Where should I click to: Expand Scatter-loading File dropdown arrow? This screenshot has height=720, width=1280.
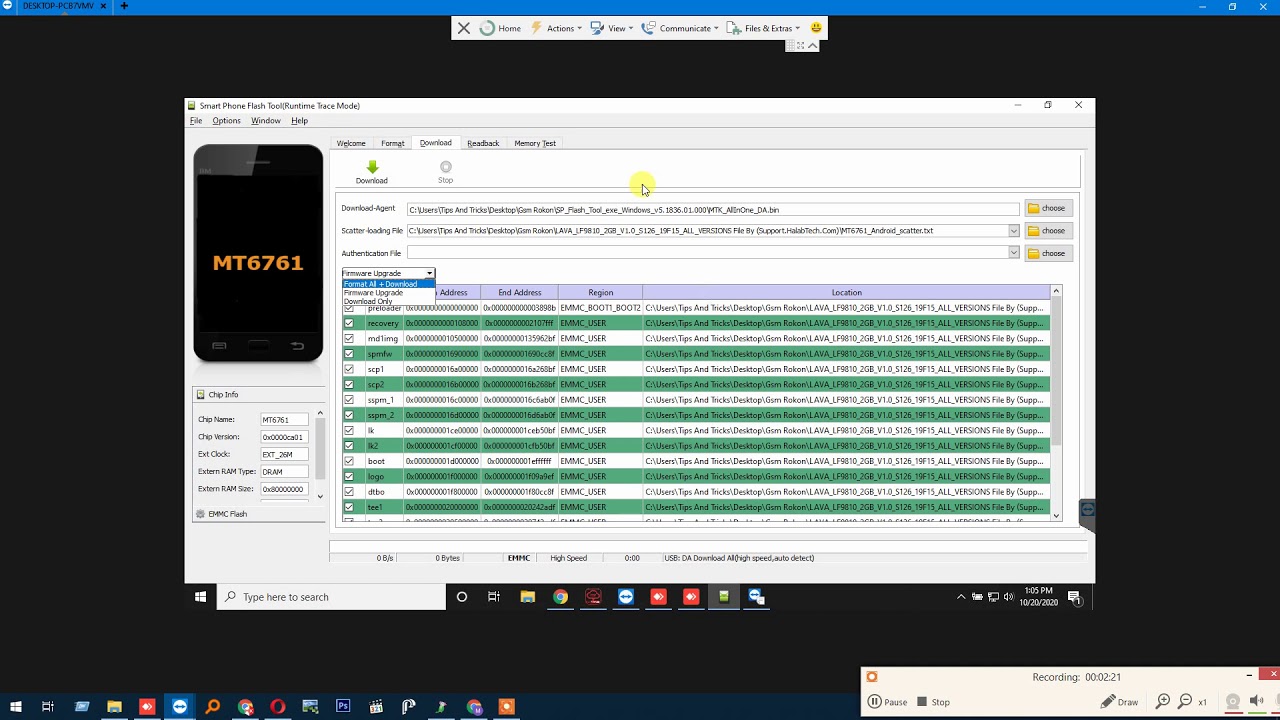click(x=1013, y=231)
